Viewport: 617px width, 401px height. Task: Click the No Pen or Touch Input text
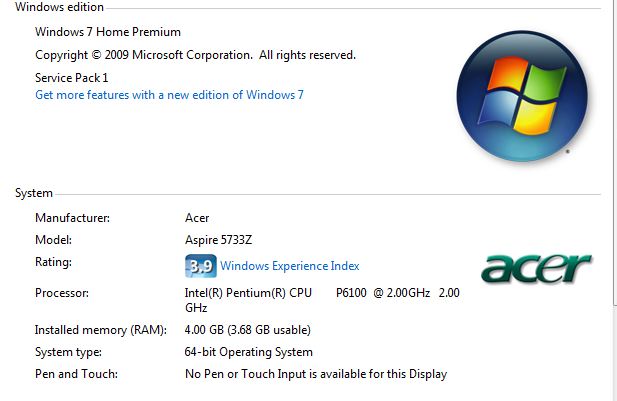[316, 374]
